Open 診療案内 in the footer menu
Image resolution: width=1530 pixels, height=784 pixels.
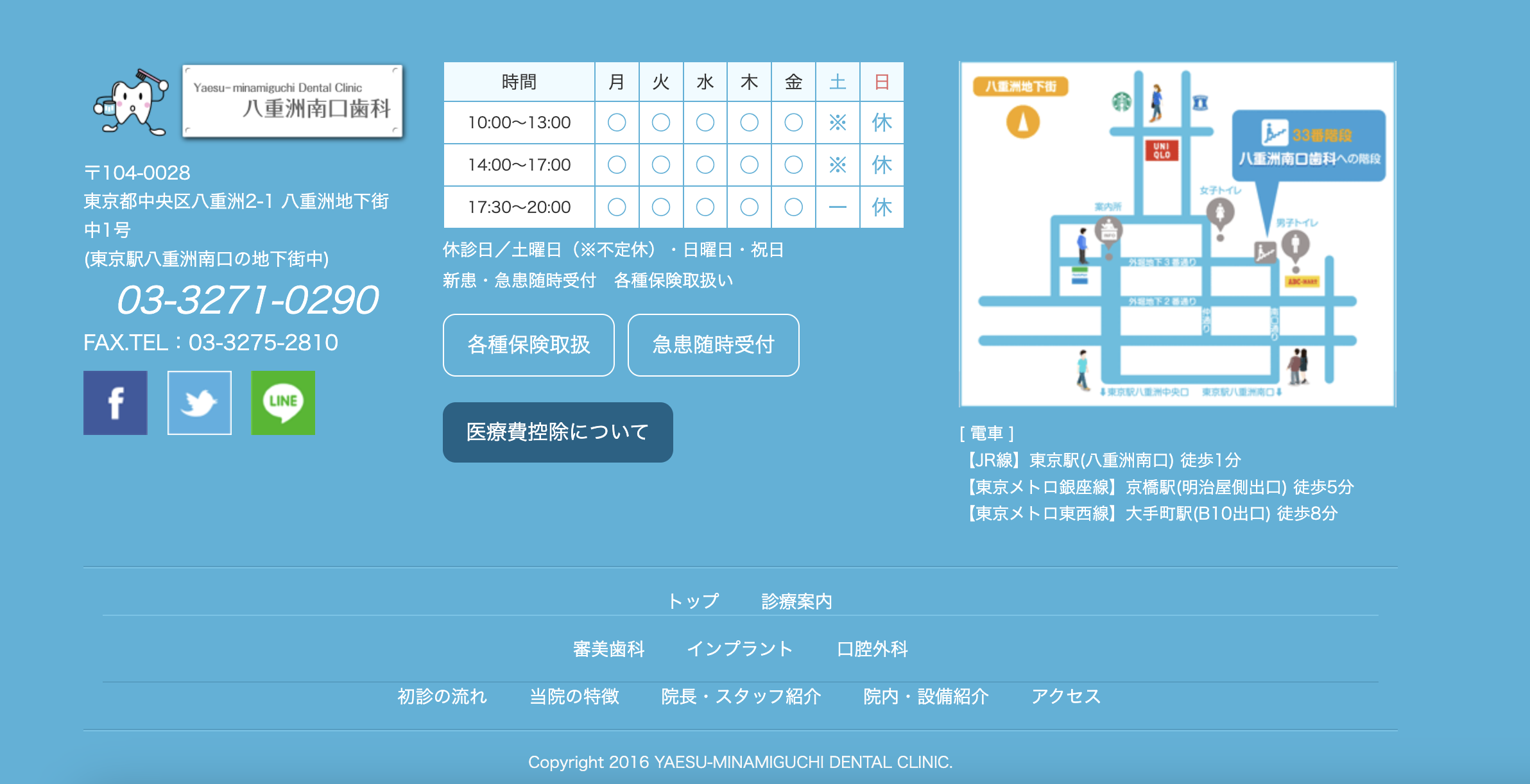(796, 601)
